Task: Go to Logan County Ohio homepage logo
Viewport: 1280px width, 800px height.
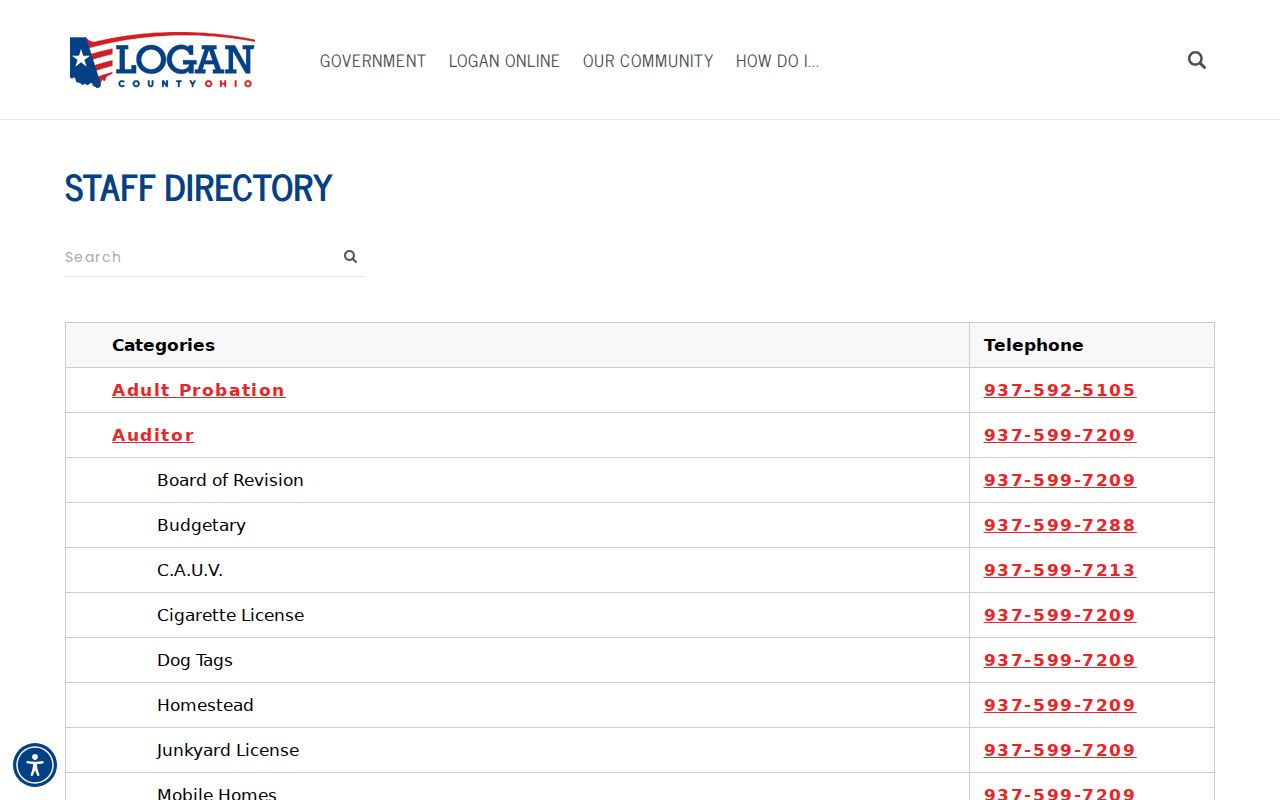Action: tap(162, 60)
